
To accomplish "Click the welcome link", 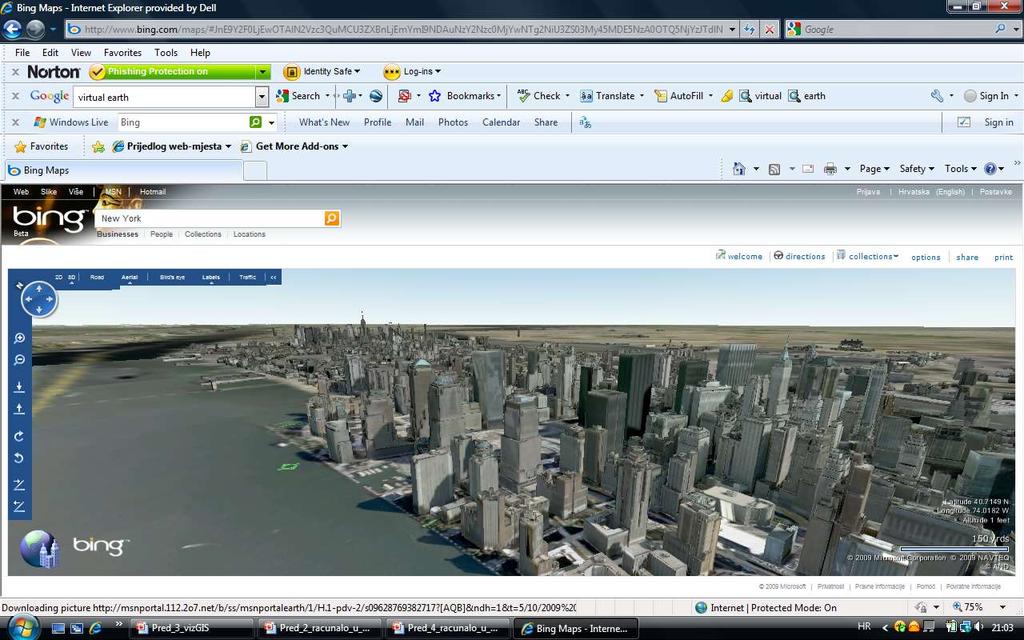I will (x=745, y=257).
